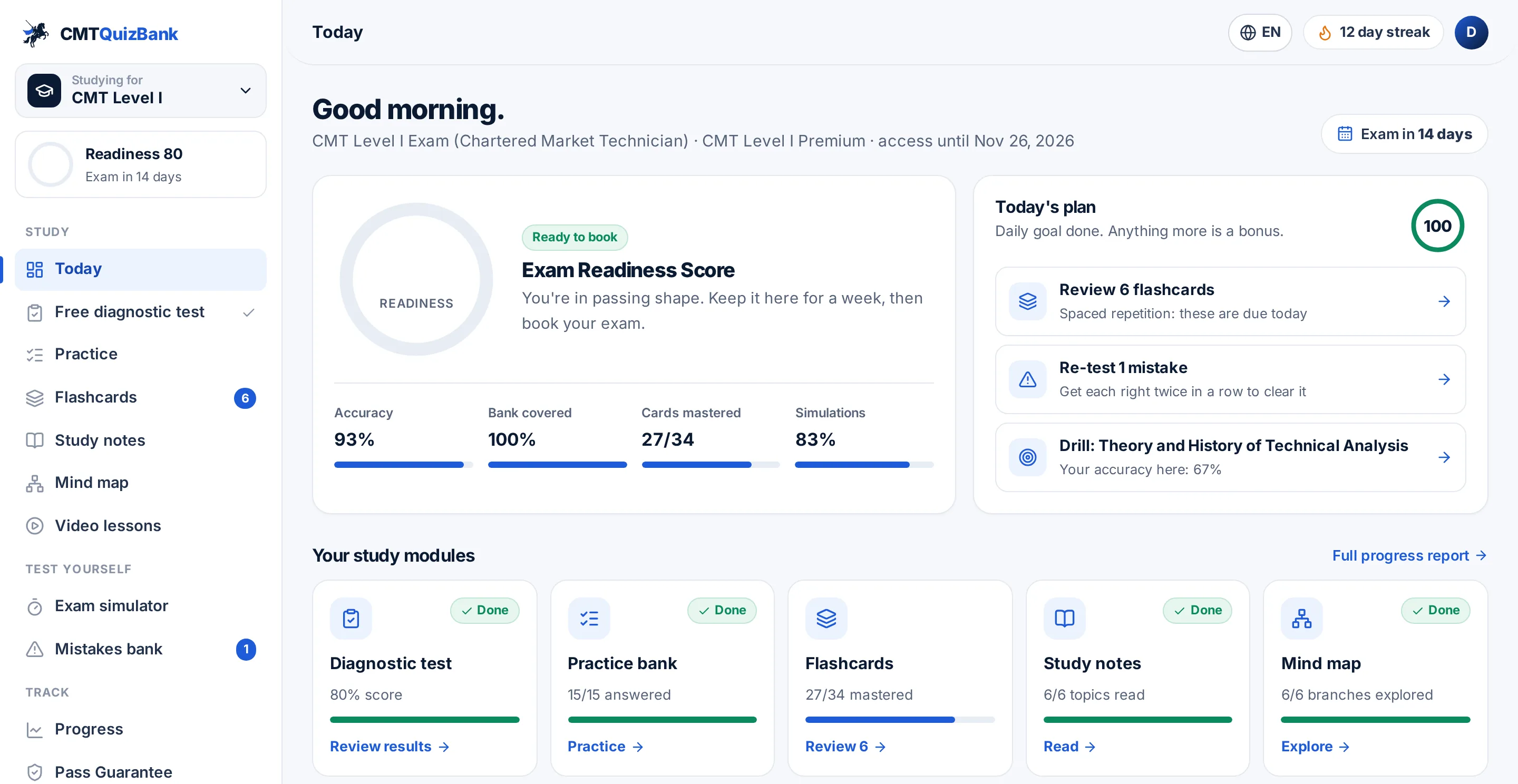The height and width of the screenshot is (784, 1518).
Task: Open Exam simulator in the sidebar
Action: pyautogui.click(x=141, y=605)
